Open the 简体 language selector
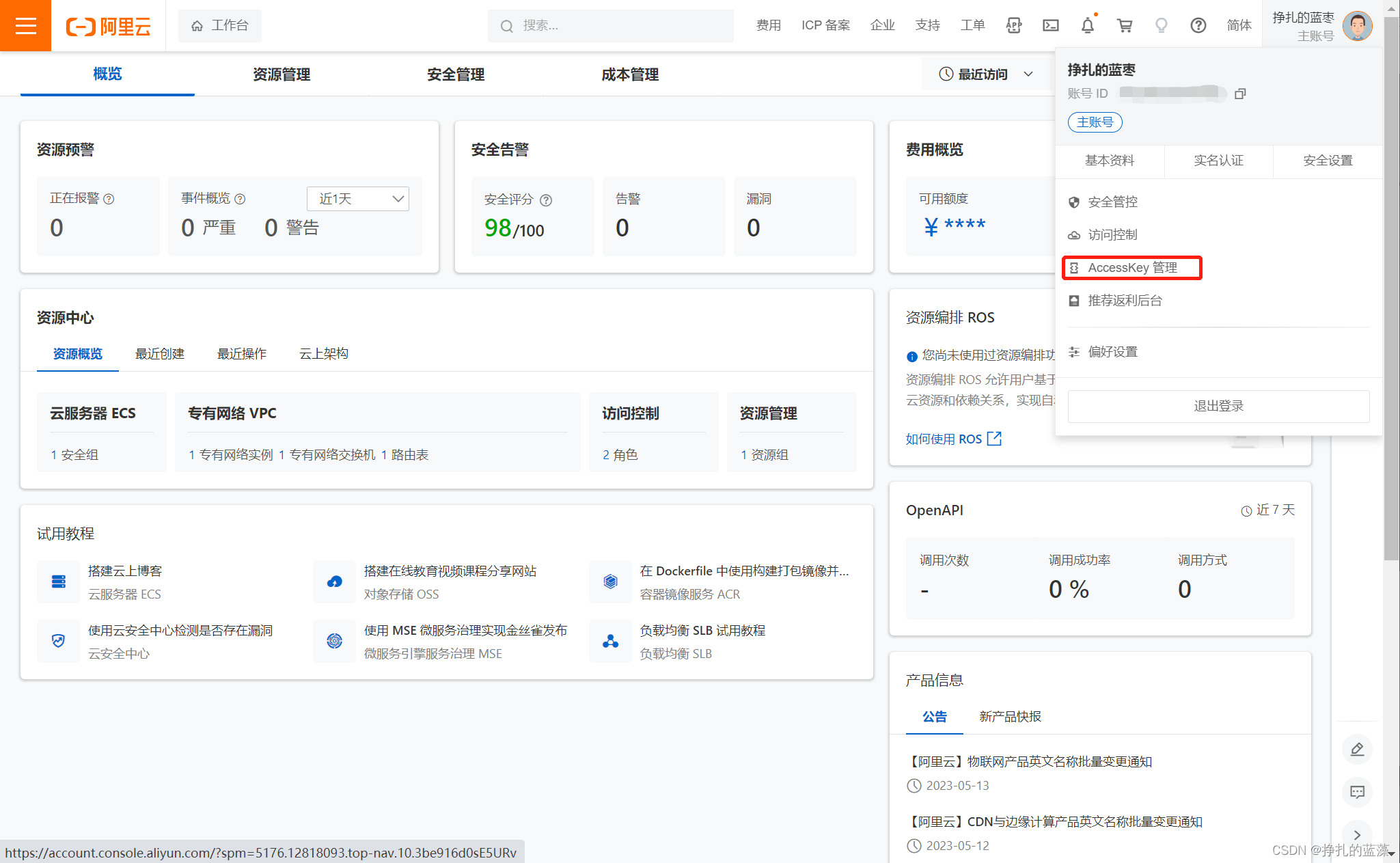Screen dimensions: 1400x863 (x=1239, y=25)
